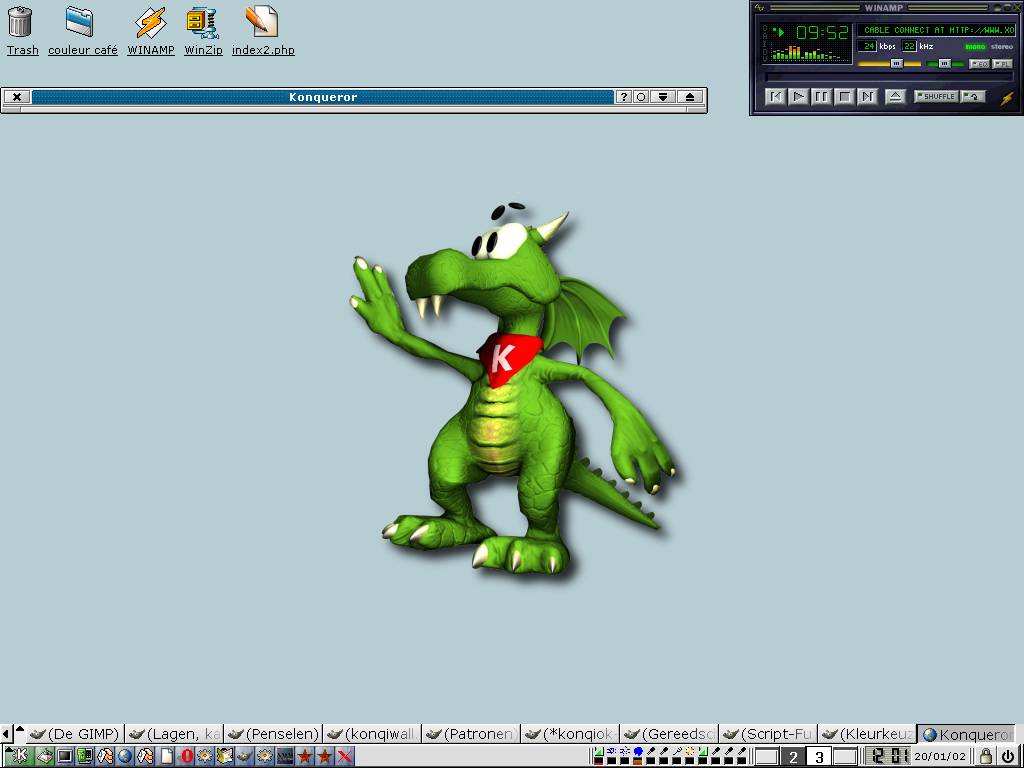Click the date 20/01/02 in the panel

[x=940, y=757]
